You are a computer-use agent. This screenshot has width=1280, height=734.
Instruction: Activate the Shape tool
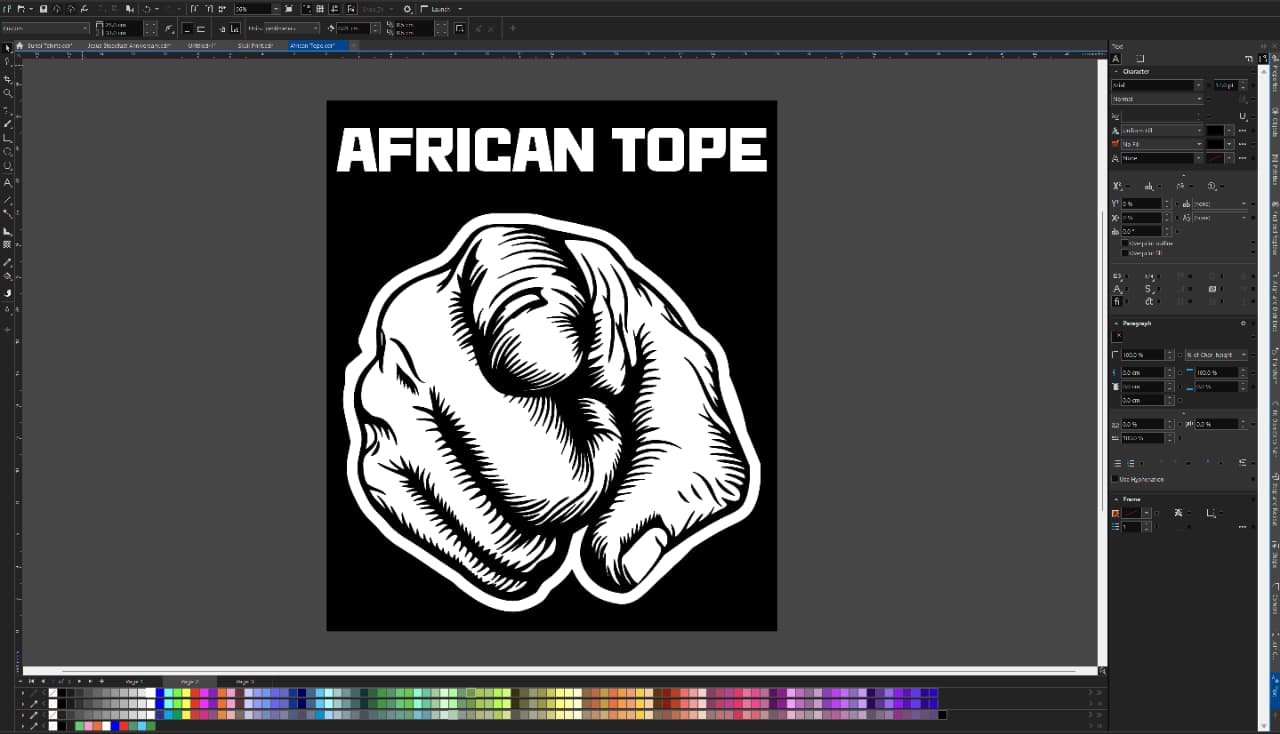tap(6, 61)
